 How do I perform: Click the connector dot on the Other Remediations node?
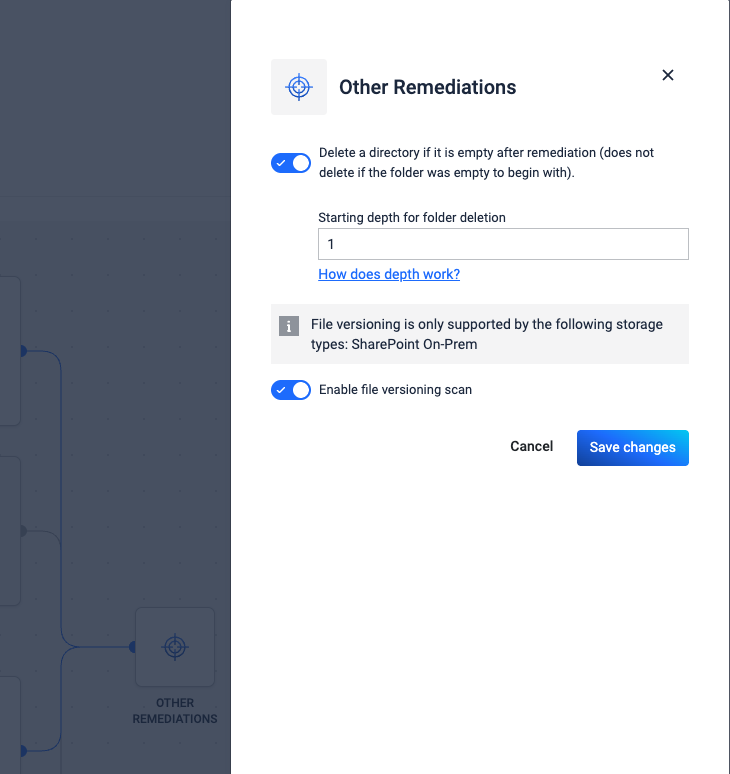133,647
